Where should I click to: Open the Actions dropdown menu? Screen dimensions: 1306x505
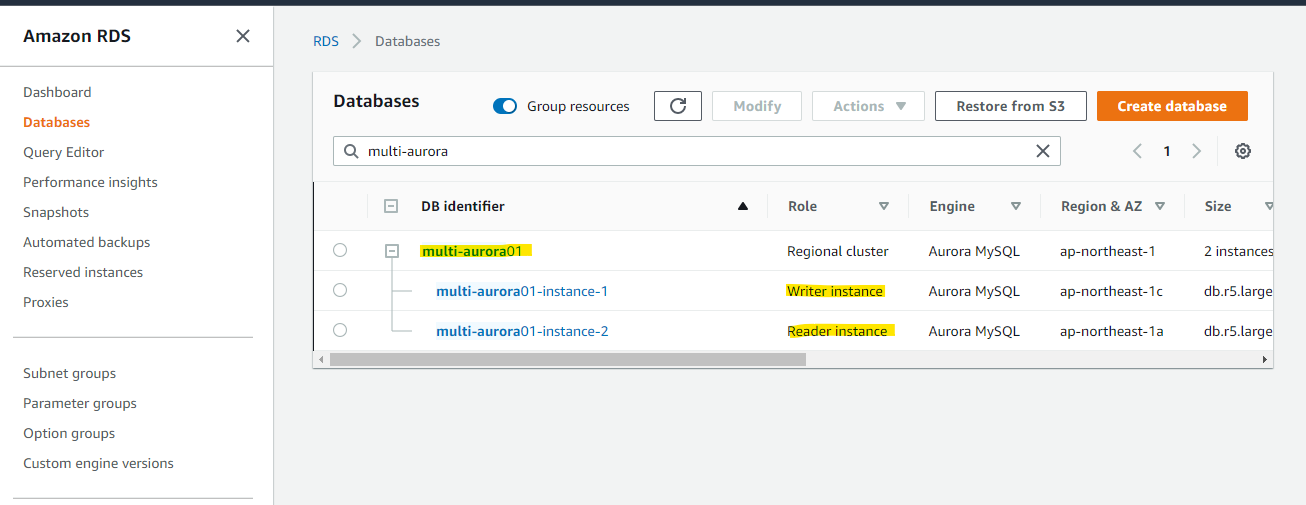(x=869, y=106)
